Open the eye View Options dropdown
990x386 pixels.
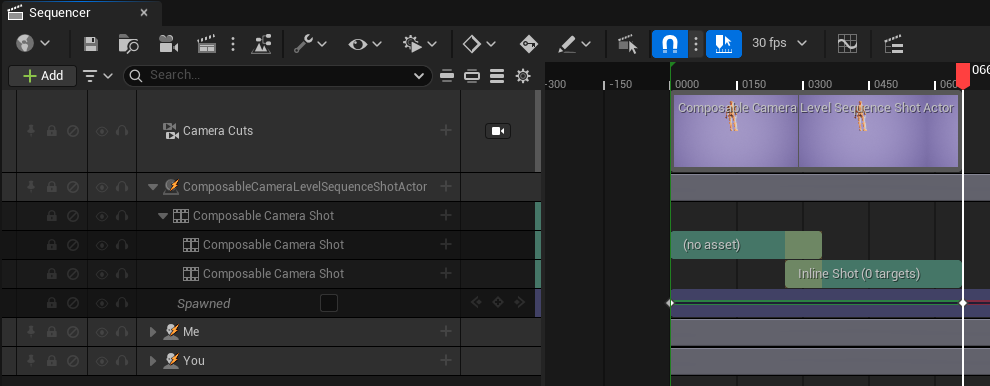365,44
